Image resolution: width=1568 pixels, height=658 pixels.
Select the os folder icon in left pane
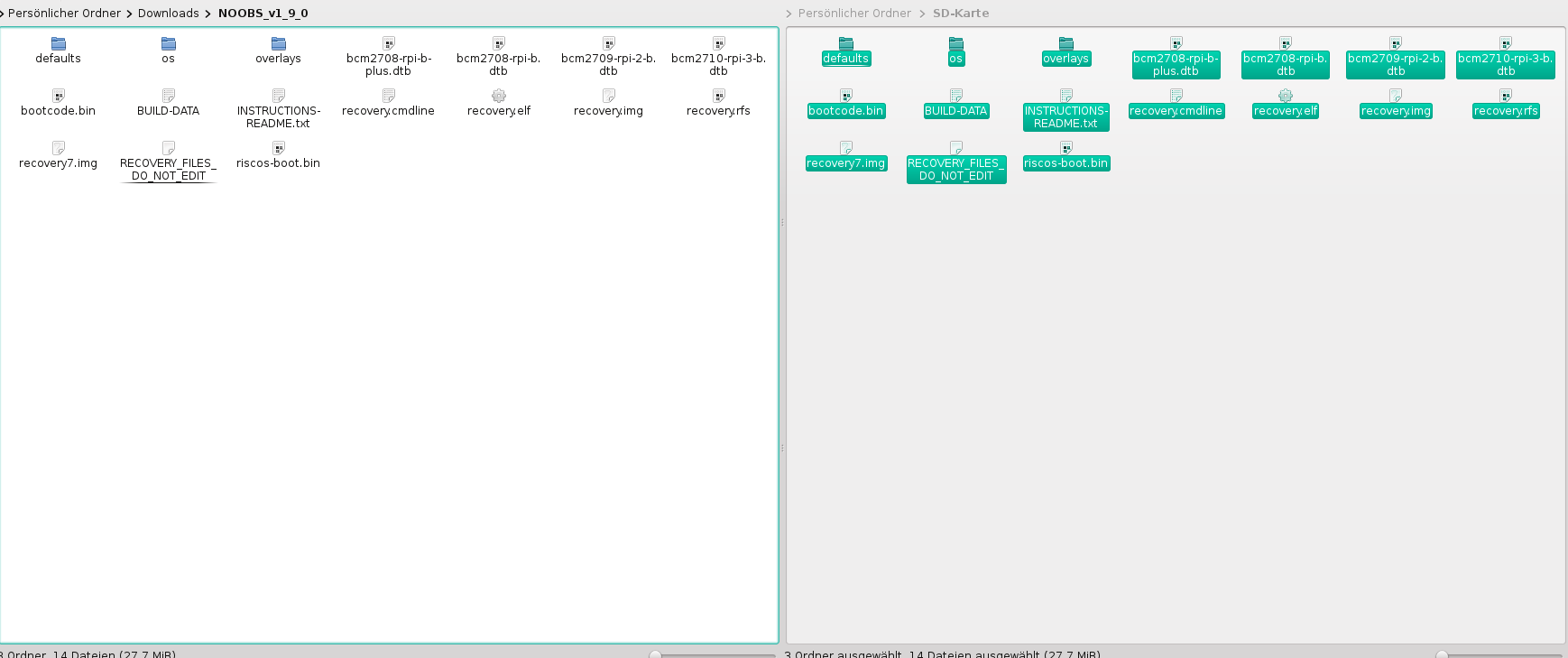coord(169,43)
